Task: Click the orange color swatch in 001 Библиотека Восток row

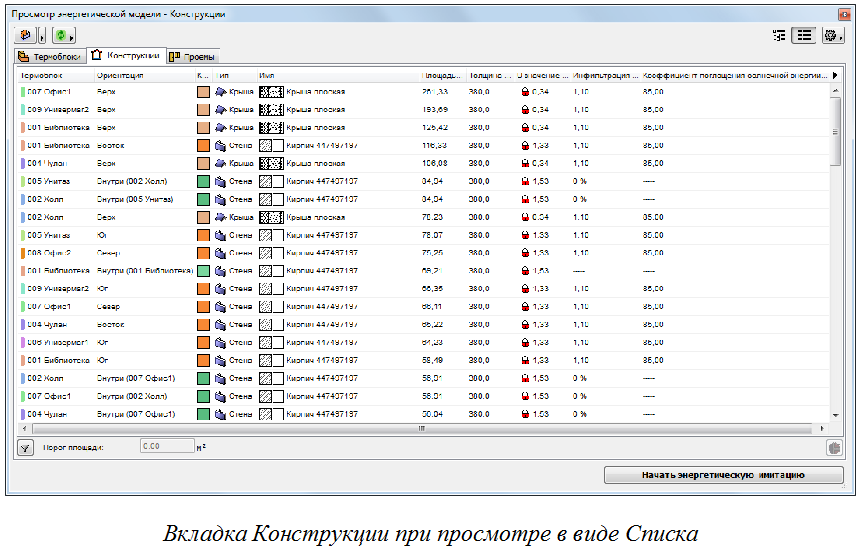Action: pyautogui.click(x=203, y=145)
